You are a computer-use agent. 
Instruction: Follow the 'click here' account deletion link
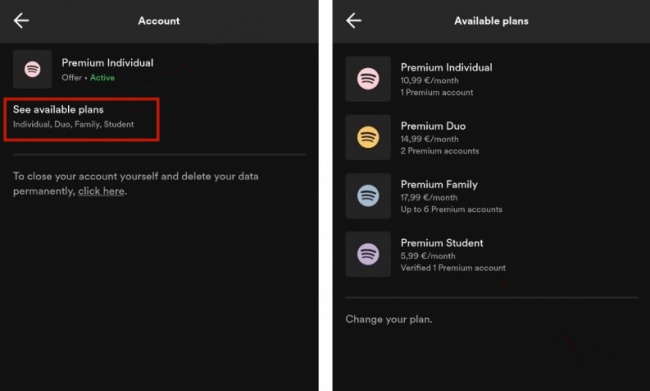pyautogui.click(x=101, y=191)
